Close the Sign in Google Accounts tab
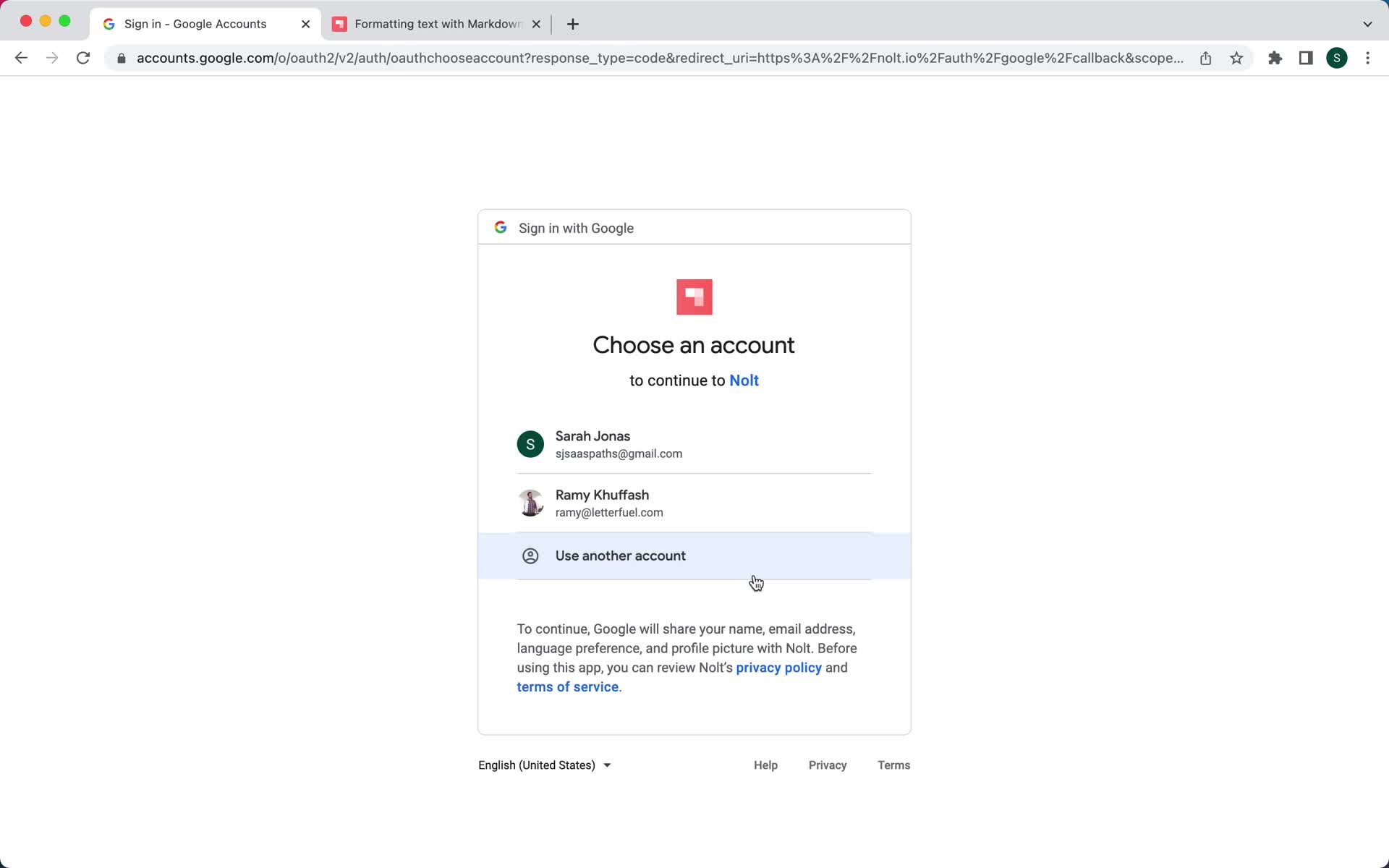Image resolution: width=1389 pixels, height=868 pixels. tap(305, 24)
